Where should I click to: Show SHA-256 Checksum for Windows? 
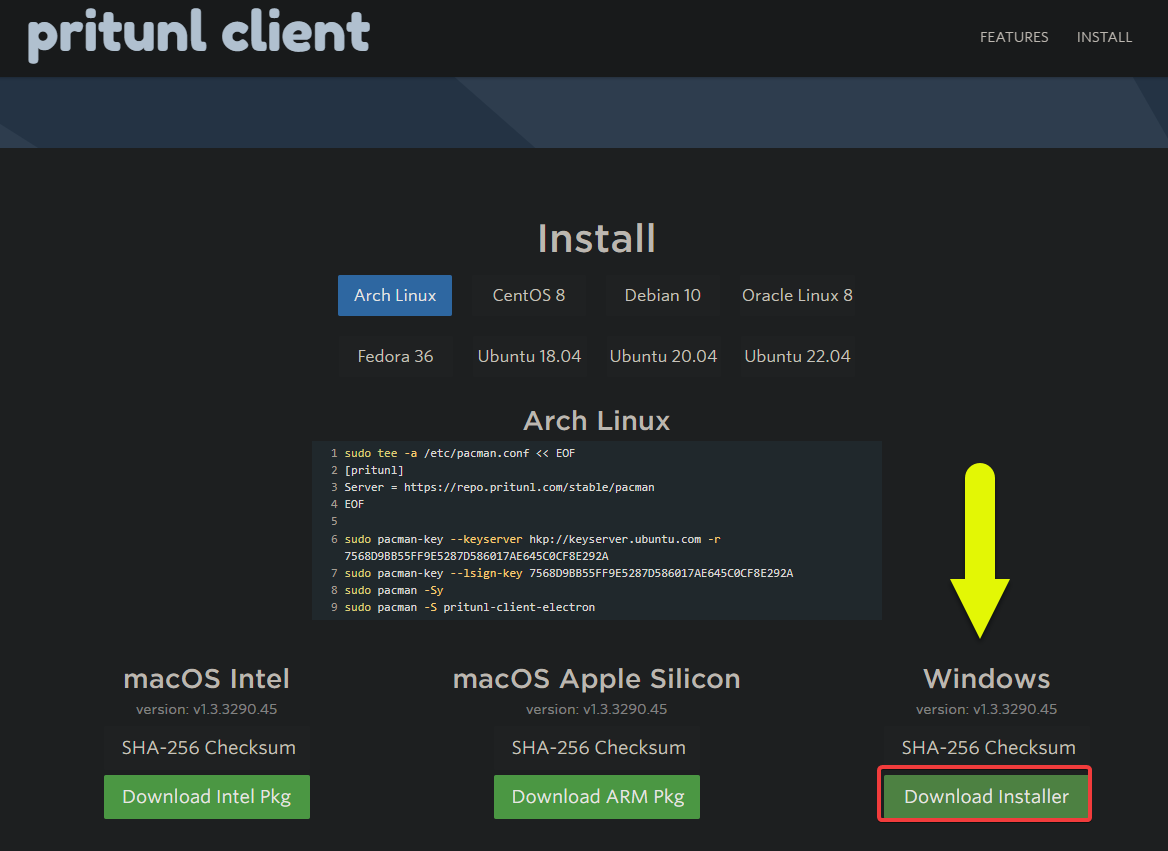tap(986, 747)
